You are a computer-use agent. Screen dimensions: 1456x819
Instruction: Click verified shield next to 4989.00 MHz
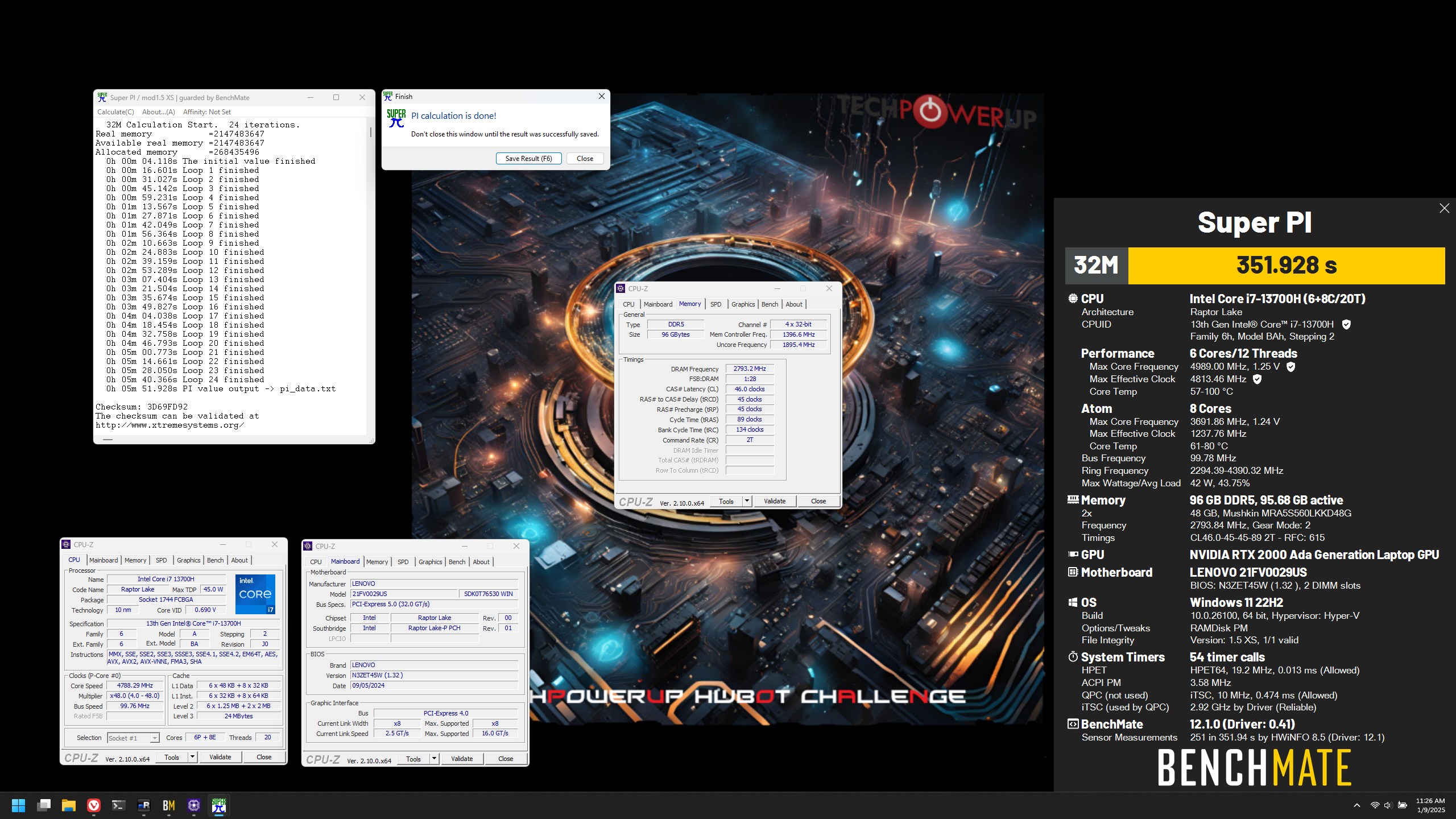click(1291, 367)
